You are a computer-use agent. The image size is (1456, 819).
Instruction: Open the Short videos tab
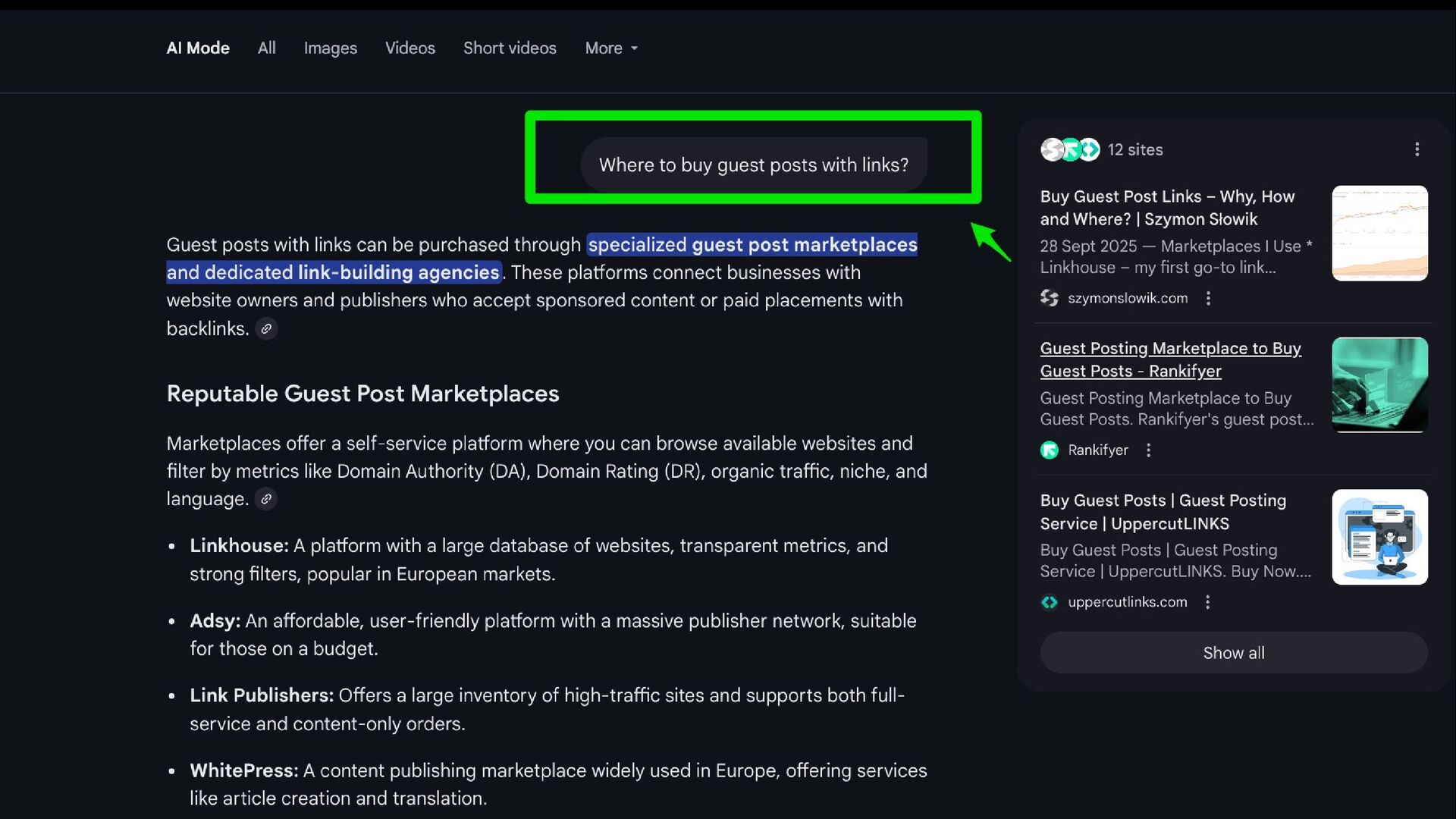(510, 48)
